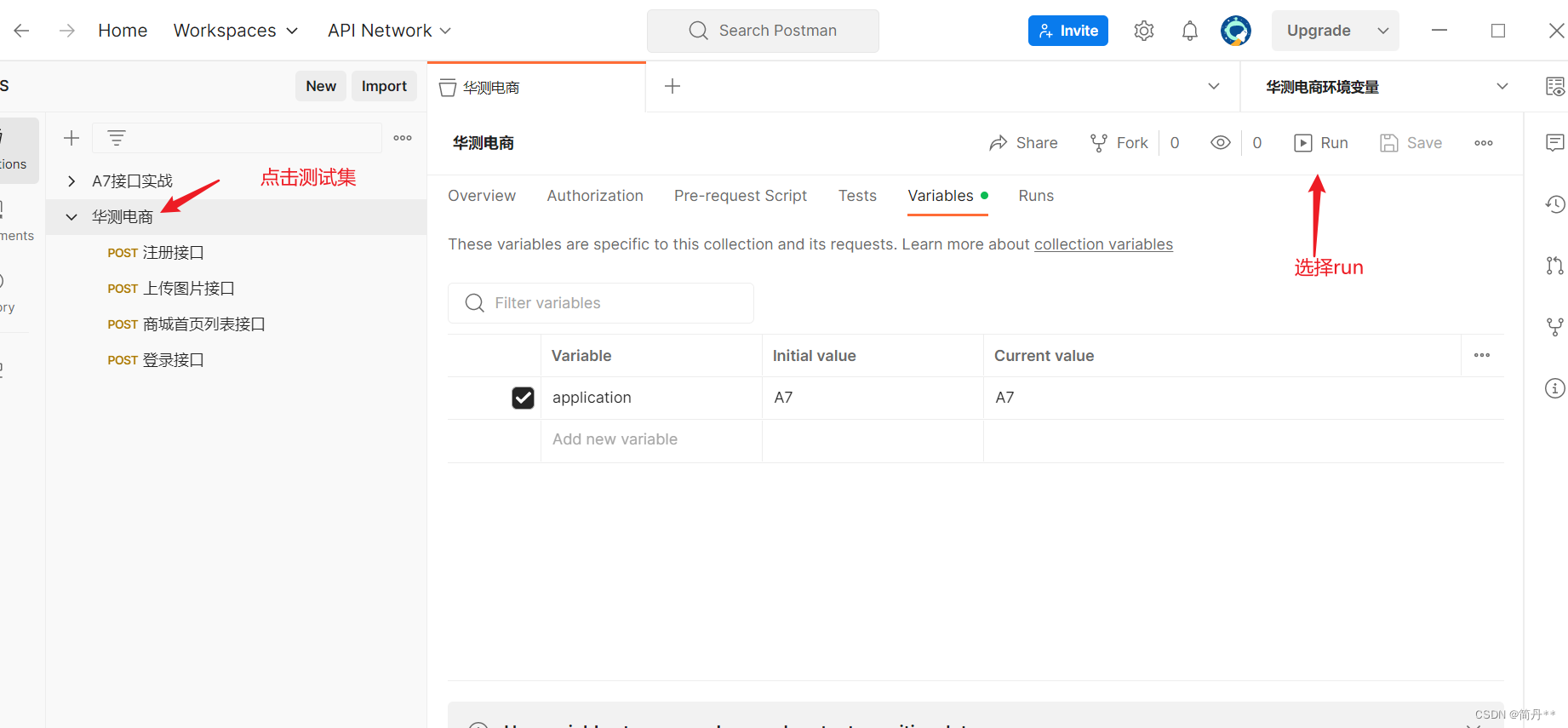Click the fork count number next to Fork
The width and height of the screenshot is (1568, 728).
[x=1175, y=143]
